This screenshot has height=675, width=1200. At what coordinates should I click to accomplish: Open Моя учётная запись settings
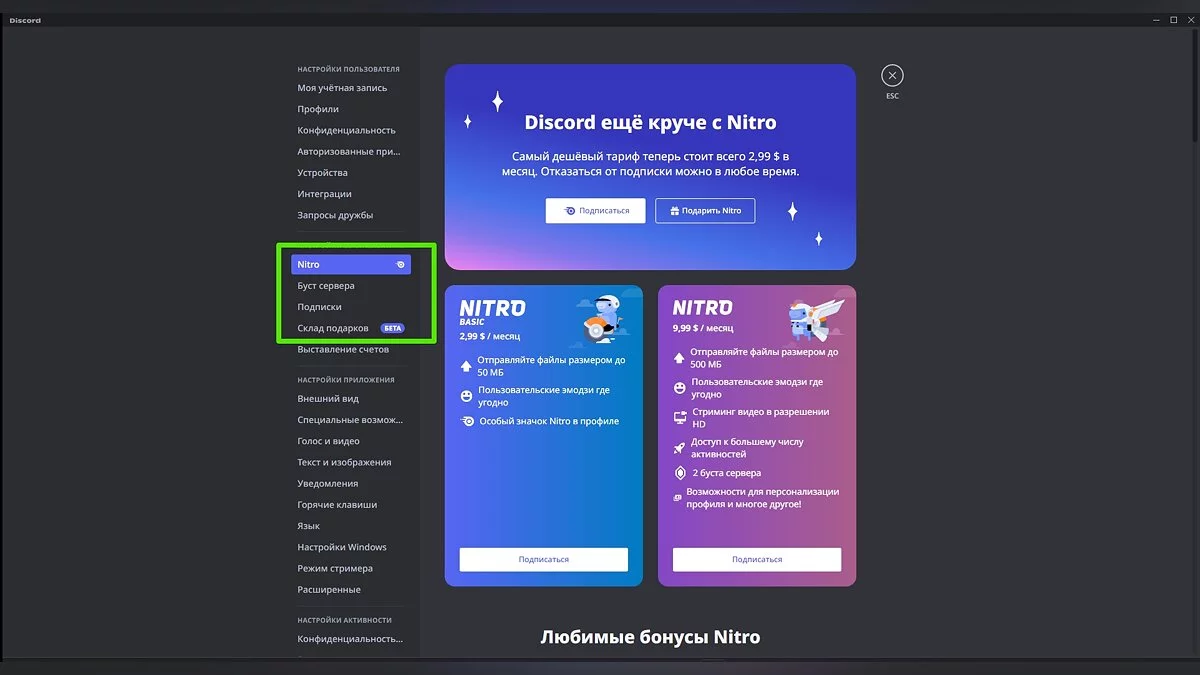click(342, 88)
